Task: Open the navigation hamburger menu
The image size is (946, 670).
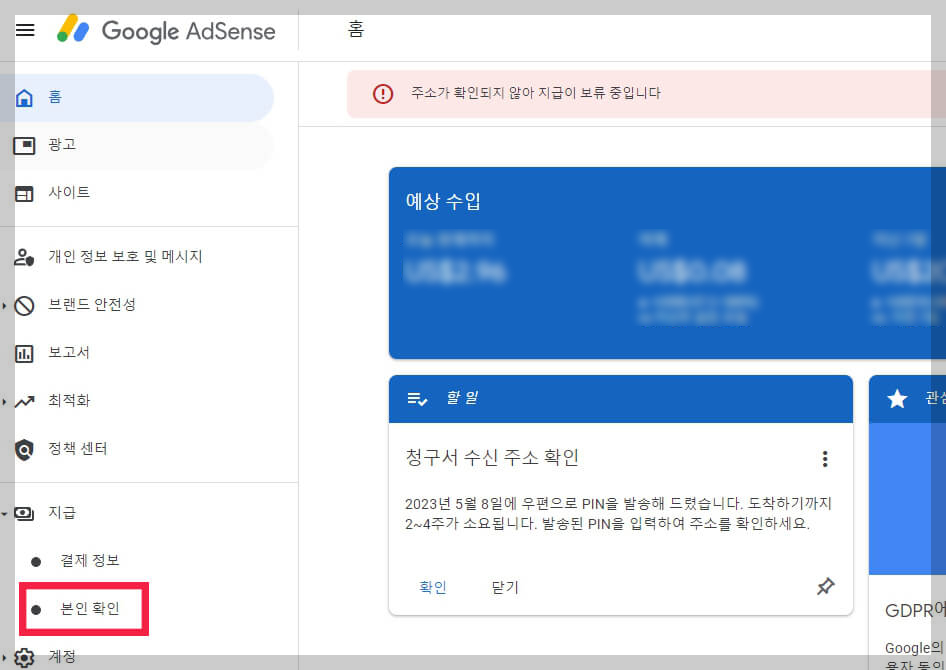Action: tap(25, 30)
